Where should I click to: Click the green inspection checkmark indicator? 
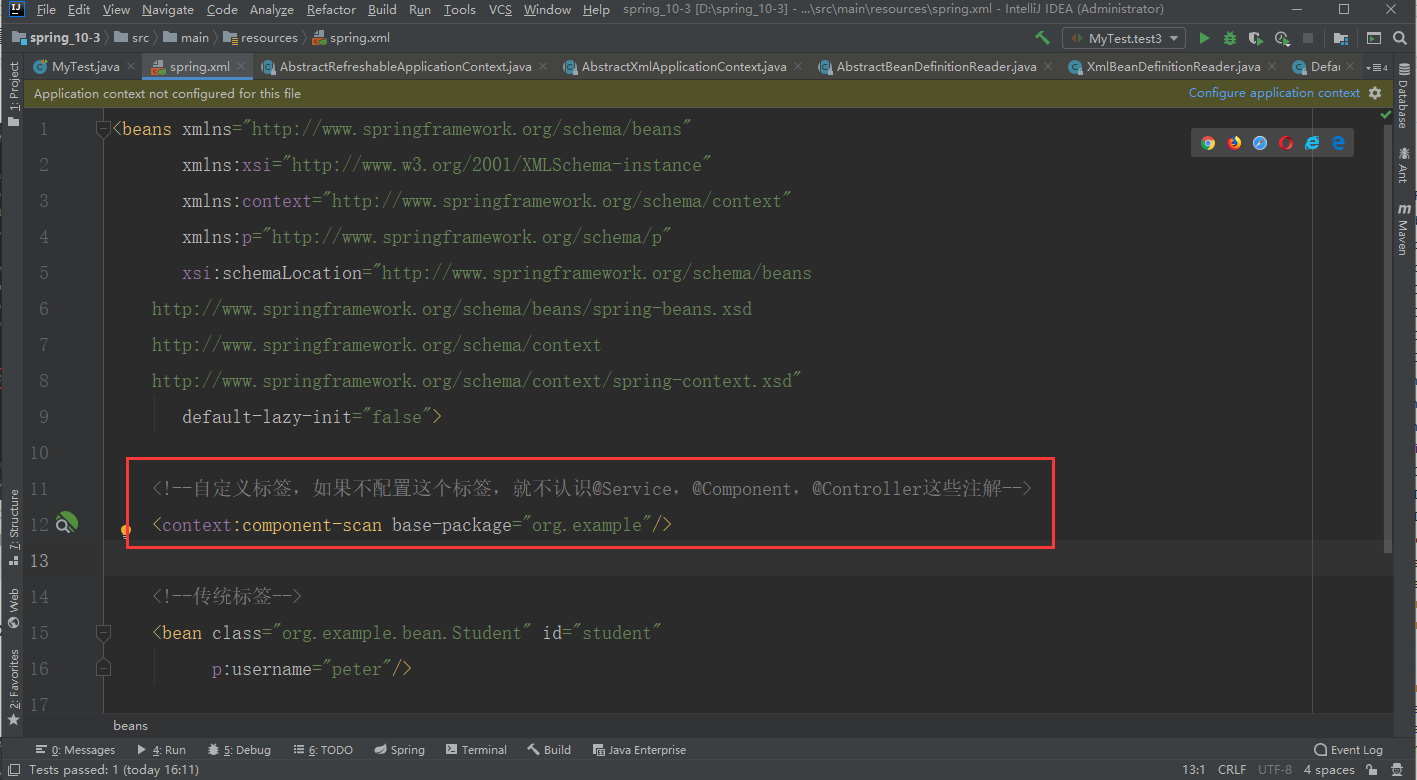(1386, 115)
